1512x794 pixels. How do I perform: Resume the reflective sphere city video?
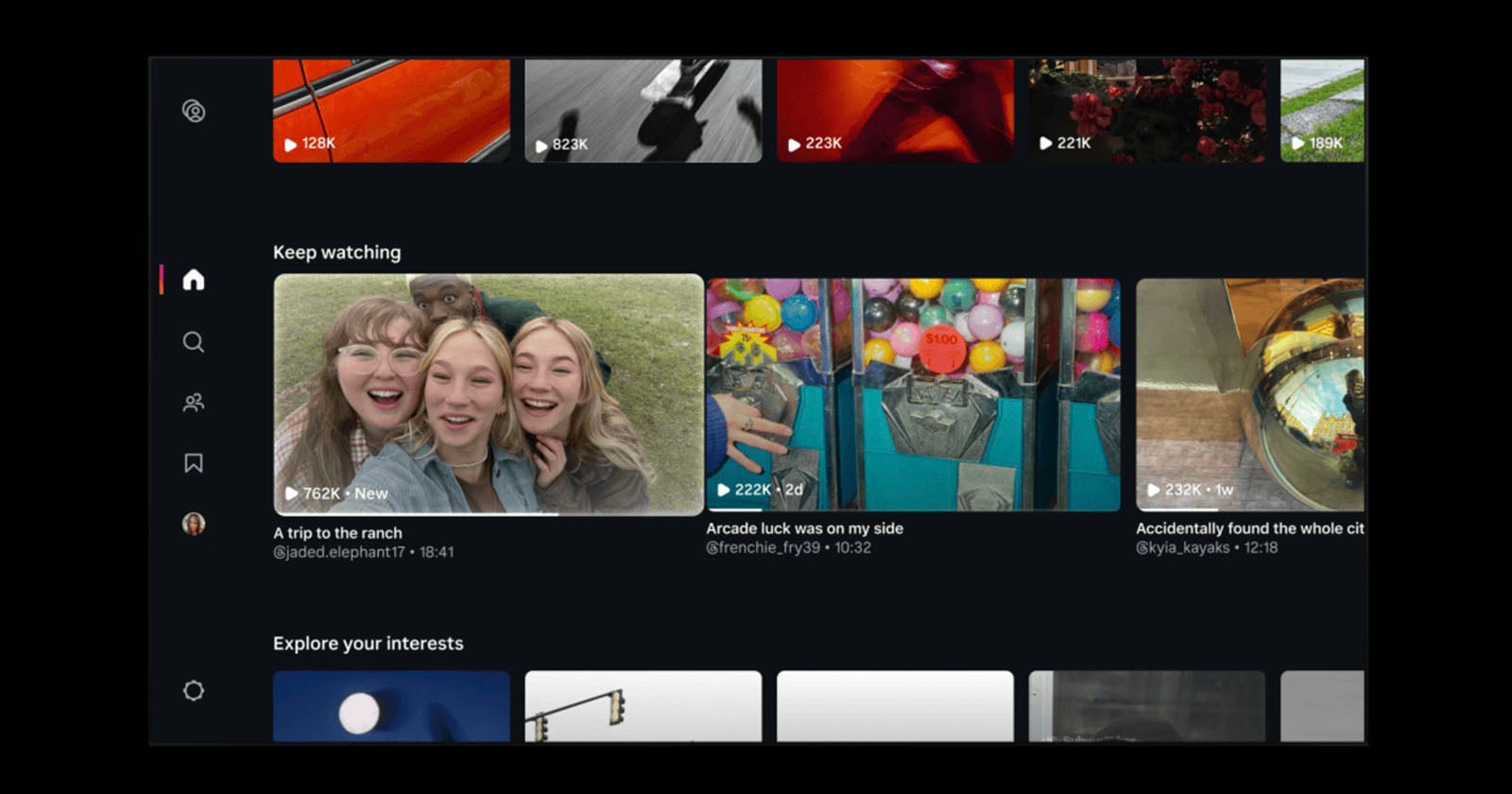[x=1250, y=395]
